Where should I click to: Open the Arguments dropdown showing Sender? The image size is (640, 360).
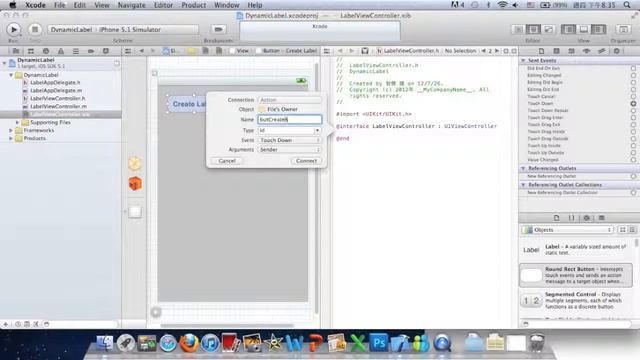pos(289,150)
